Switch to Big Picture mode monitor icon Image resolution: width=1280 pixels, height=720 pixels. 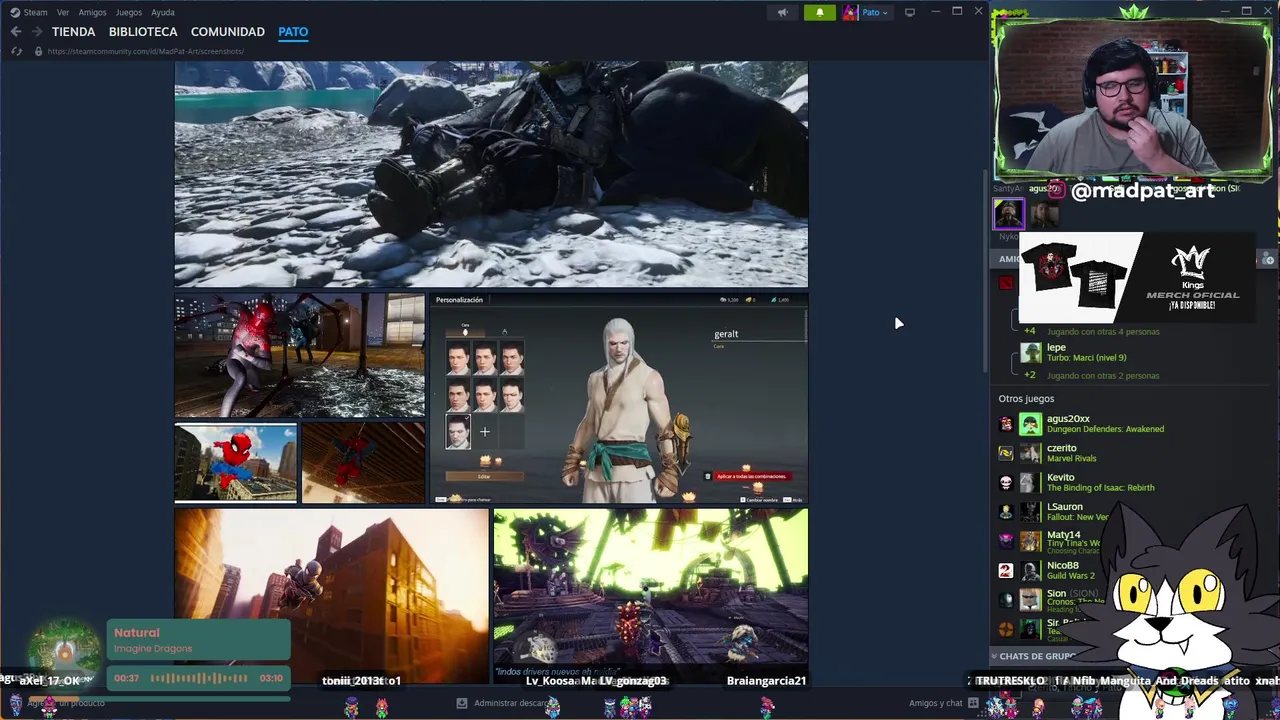pos(909,12)
